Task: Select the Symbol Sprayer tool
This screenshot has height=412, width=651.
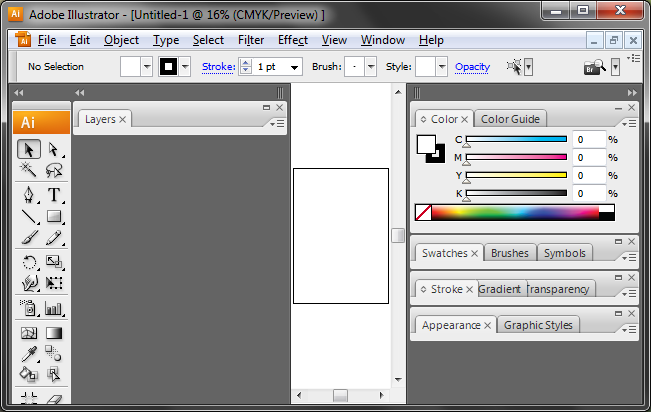Action: point(29,308)
